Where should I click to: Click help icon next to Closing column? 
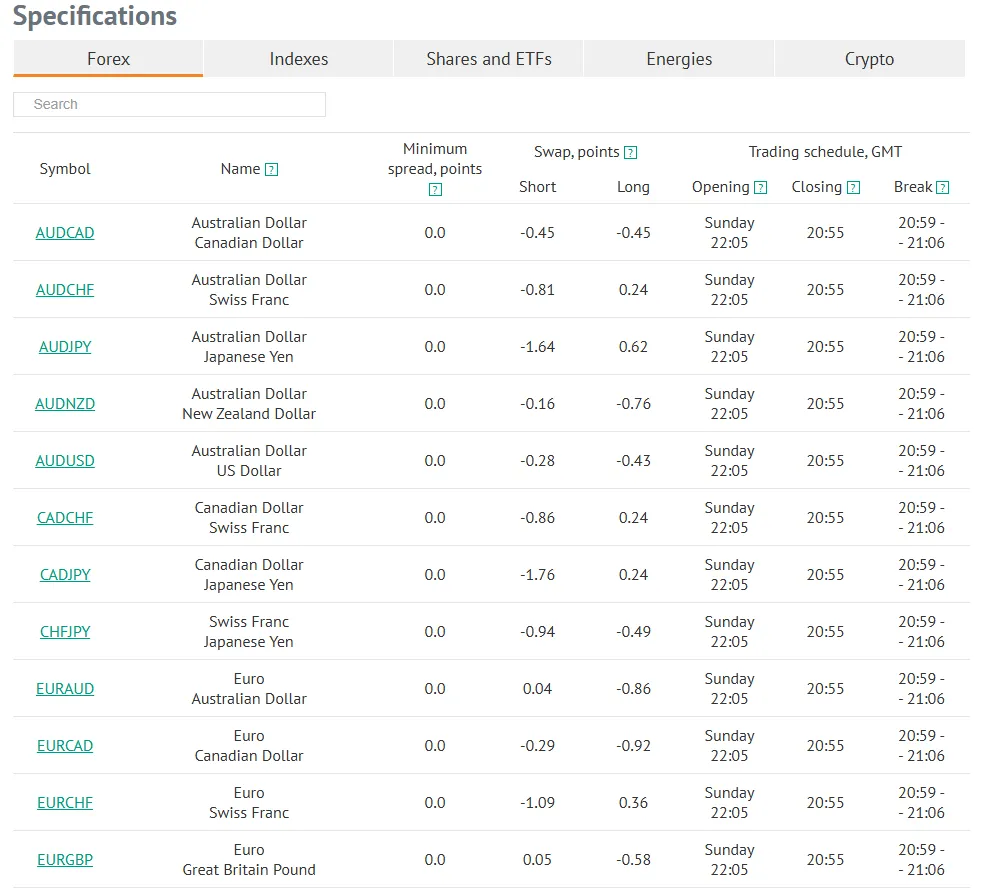[853, 188]
